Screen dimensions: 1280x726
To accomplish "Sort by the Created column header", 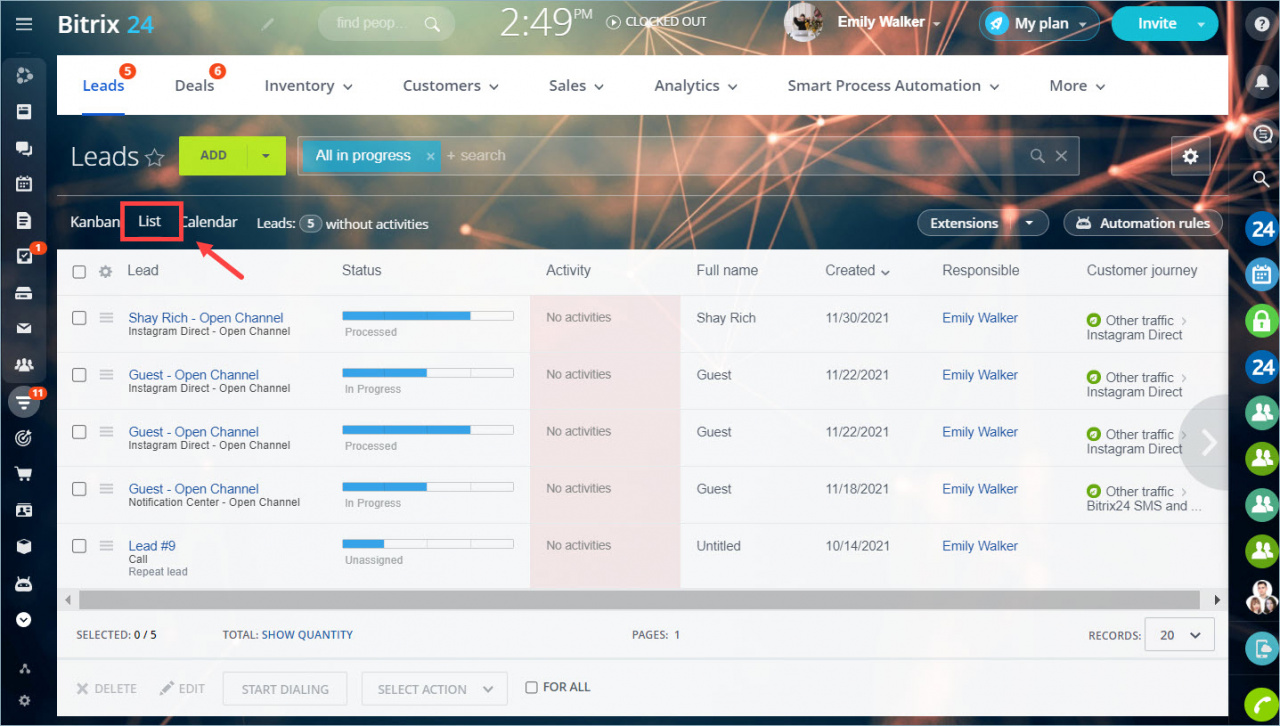I will point(857,270).
